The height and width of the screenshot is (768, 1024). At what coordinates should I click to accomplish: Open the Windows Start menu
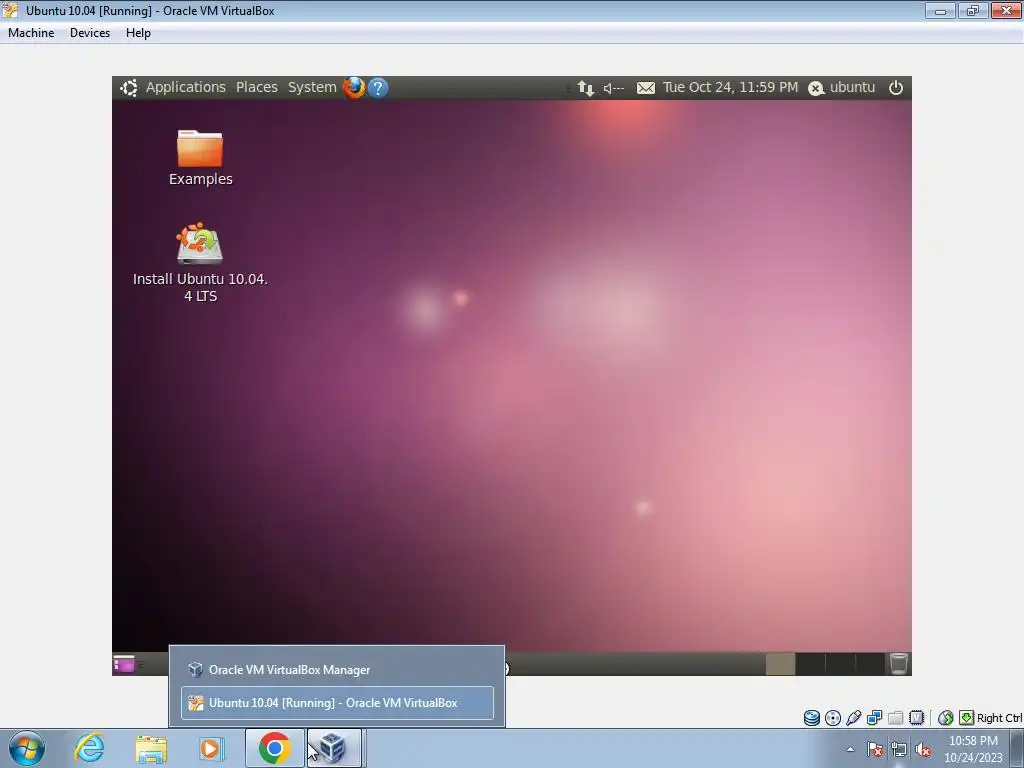(27, 748)
